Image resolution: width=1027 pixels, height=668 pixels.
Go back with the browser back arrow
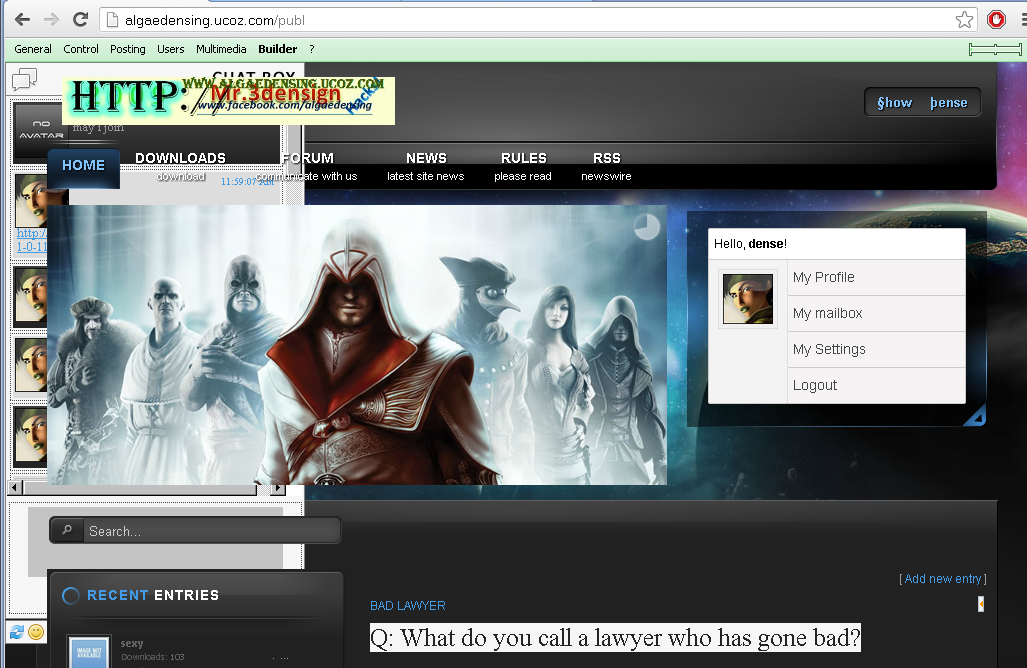pyautogui.click(x=22, y=20)
